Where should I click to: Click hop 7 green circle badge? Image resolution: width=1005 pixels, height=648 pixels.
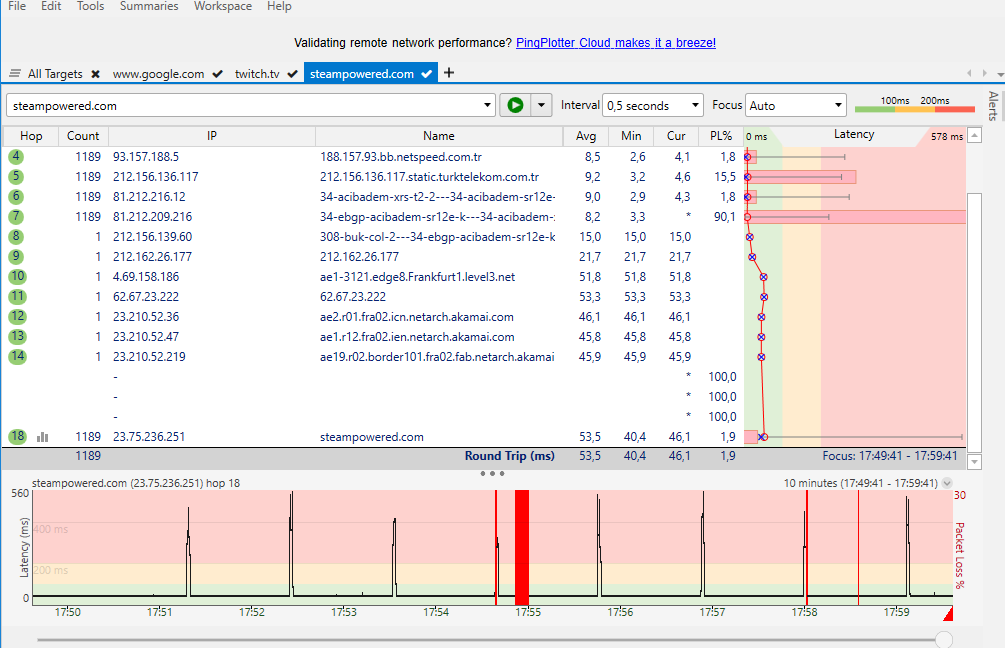click(x=16, y=217)
